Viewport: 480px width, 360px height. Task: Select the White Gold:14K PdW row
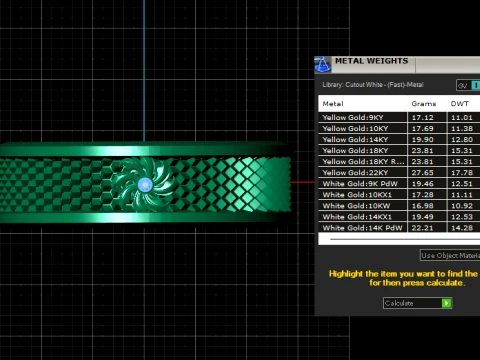pos(399,228)
